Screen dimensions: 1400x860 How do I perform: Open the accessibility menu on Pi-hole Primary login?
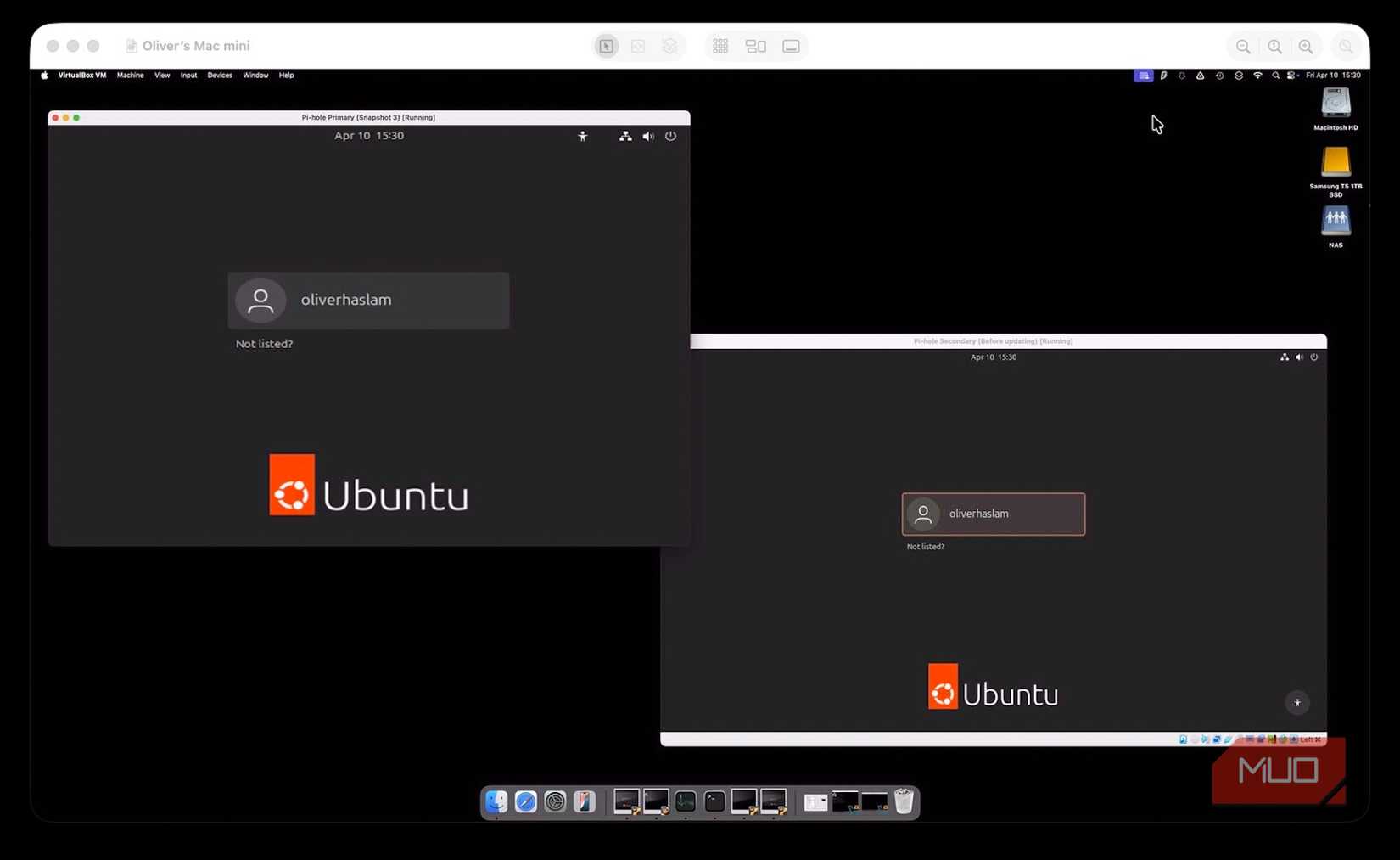(x=583, y=136)
